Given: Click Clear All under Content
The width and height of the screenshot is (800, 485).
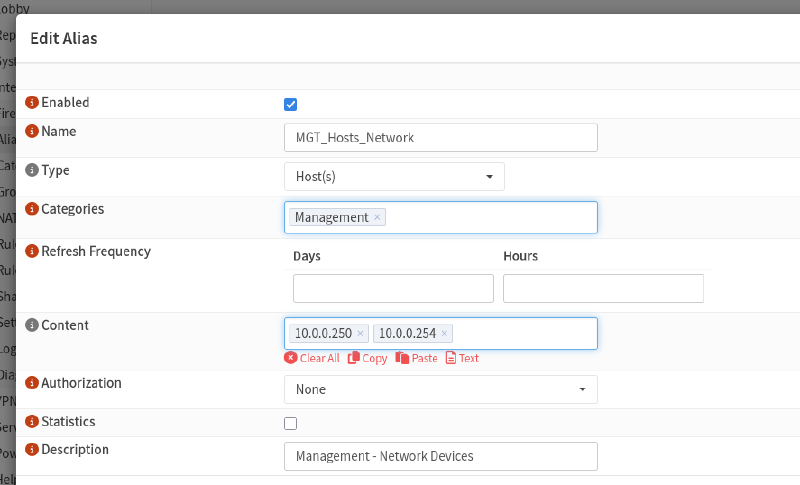Looking at the screenshot, I should [x=312, y=358].
